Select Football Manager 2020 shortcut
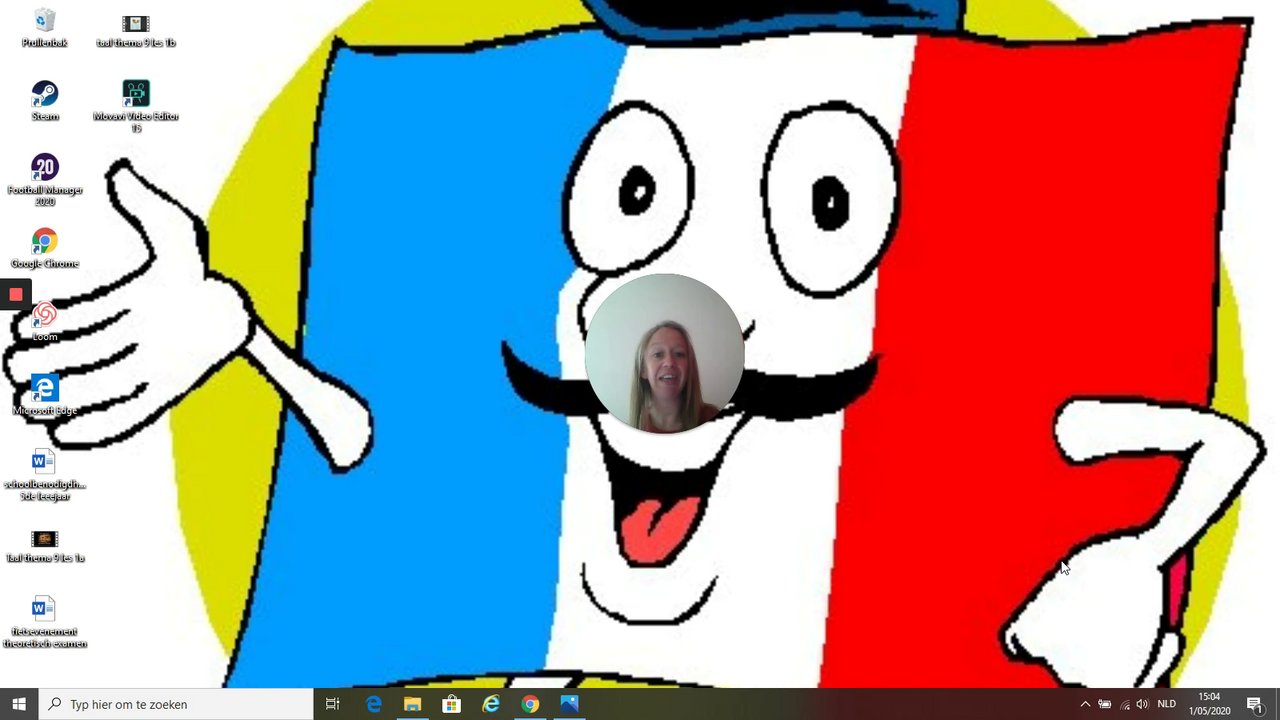Image resolution: width=1280 pixels, height=720 pixels. click(x=44, y=180)
